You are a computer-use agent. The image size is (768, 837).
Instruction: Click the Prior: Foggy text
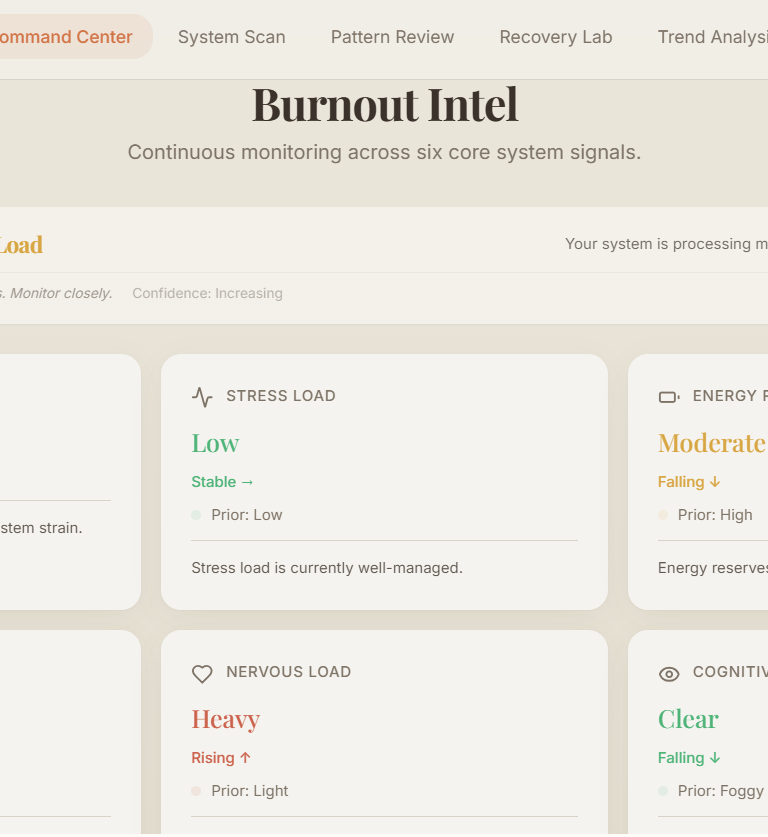click(x=721, y=791)
